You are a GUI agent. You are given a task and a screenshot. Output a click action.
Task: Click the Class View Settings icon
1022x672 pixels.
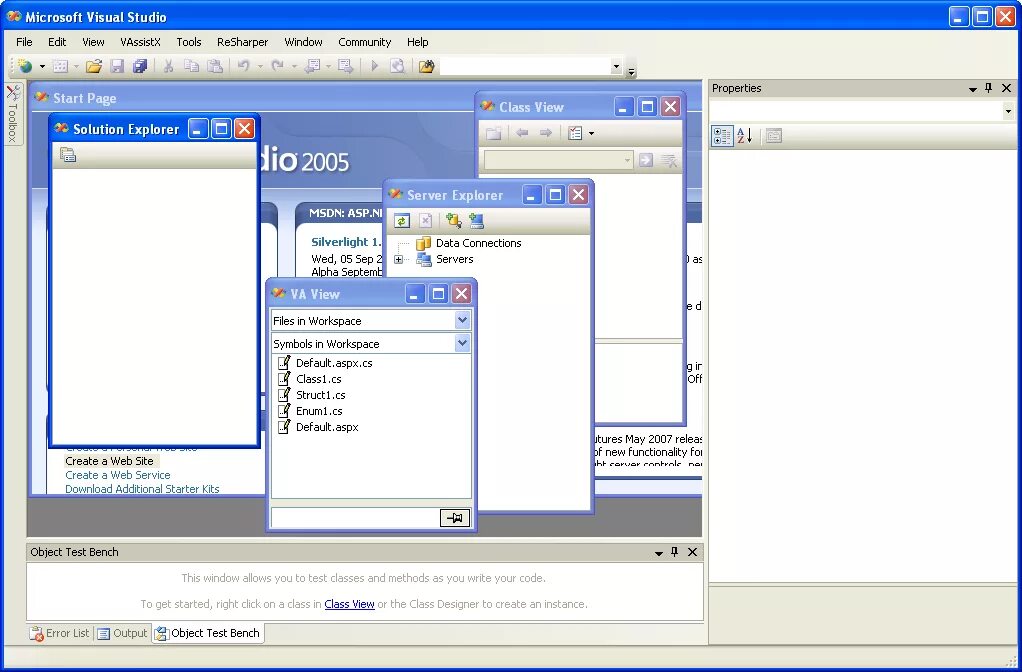[x=575, y=133]
